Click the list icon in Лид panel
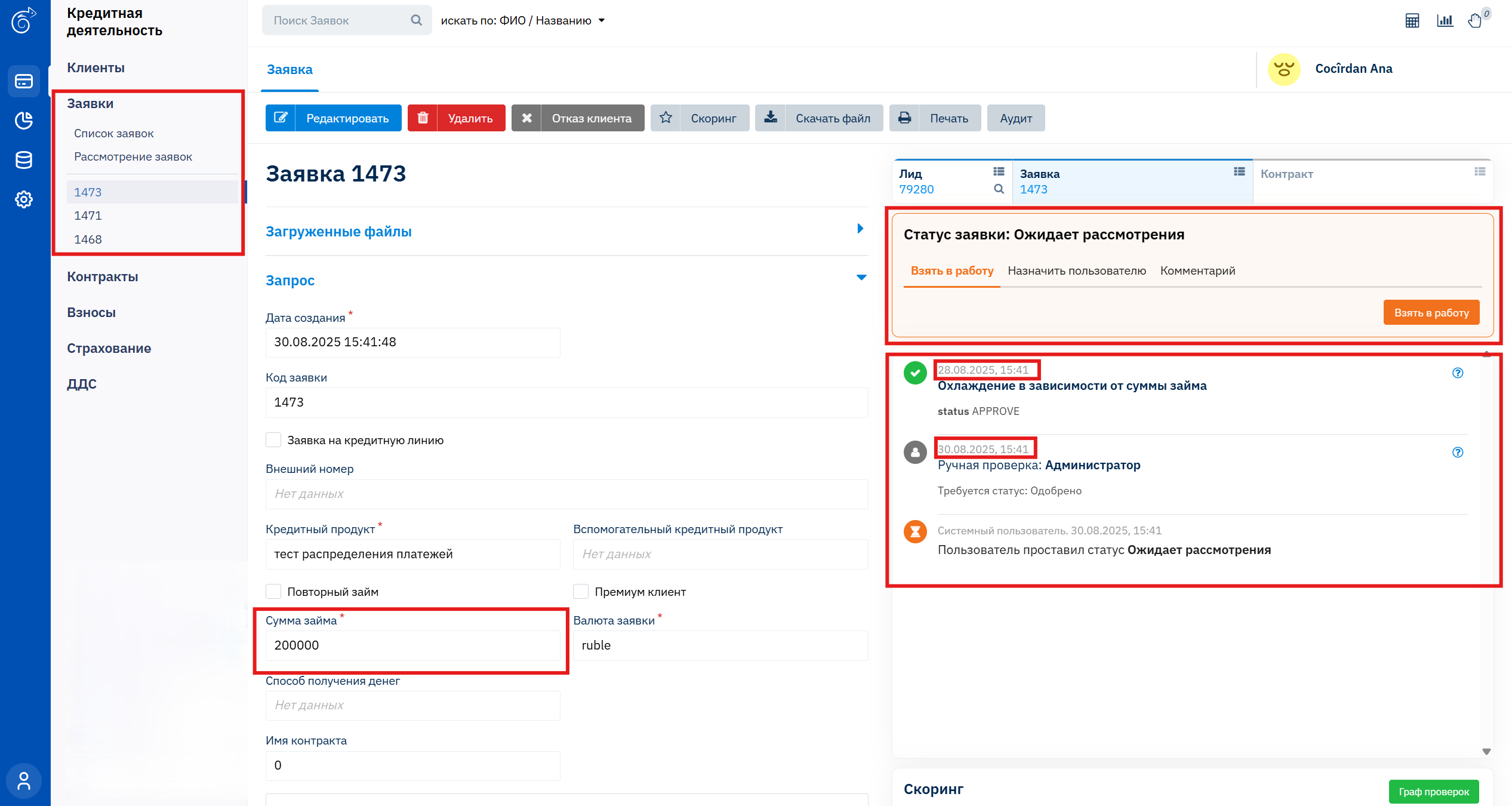Image resolution: width=1512 pixels, height=806 pixels. 999,172
